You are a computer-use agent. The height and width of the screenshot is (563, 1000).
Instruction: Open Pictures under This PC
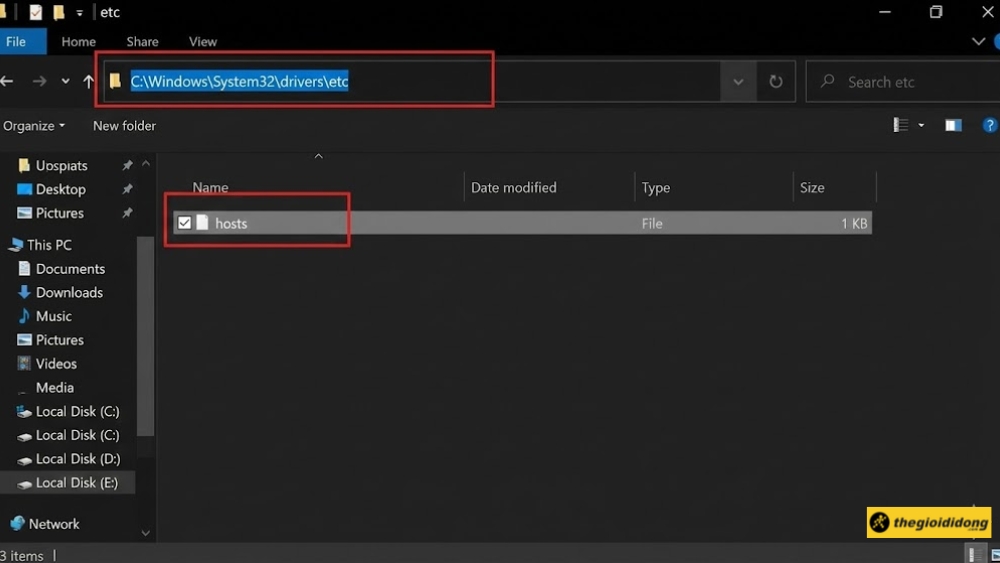[x=59, y=340]
